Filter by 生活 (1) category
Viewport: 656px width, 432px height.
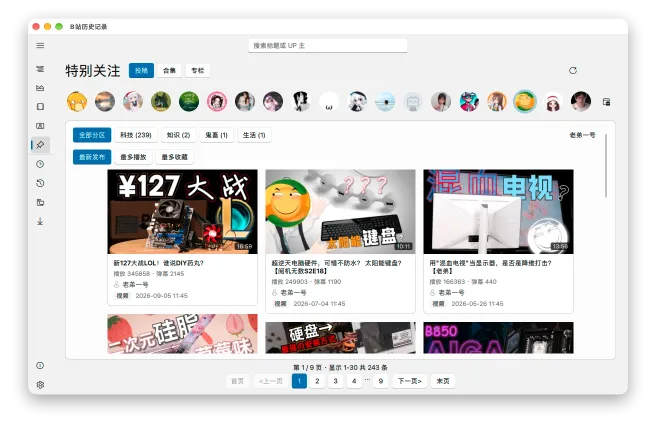254,135
